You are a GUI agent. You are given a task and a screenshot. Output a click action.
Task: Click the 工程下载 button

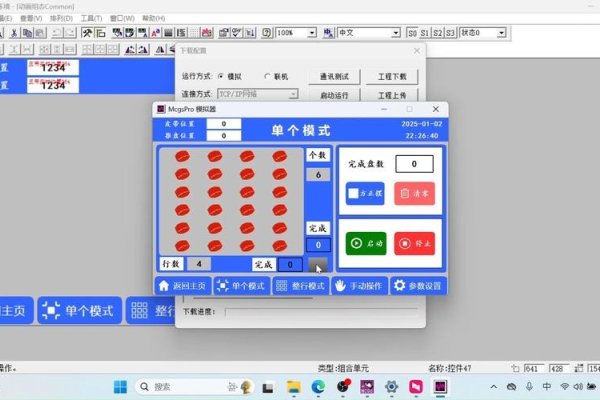point(392,77)
